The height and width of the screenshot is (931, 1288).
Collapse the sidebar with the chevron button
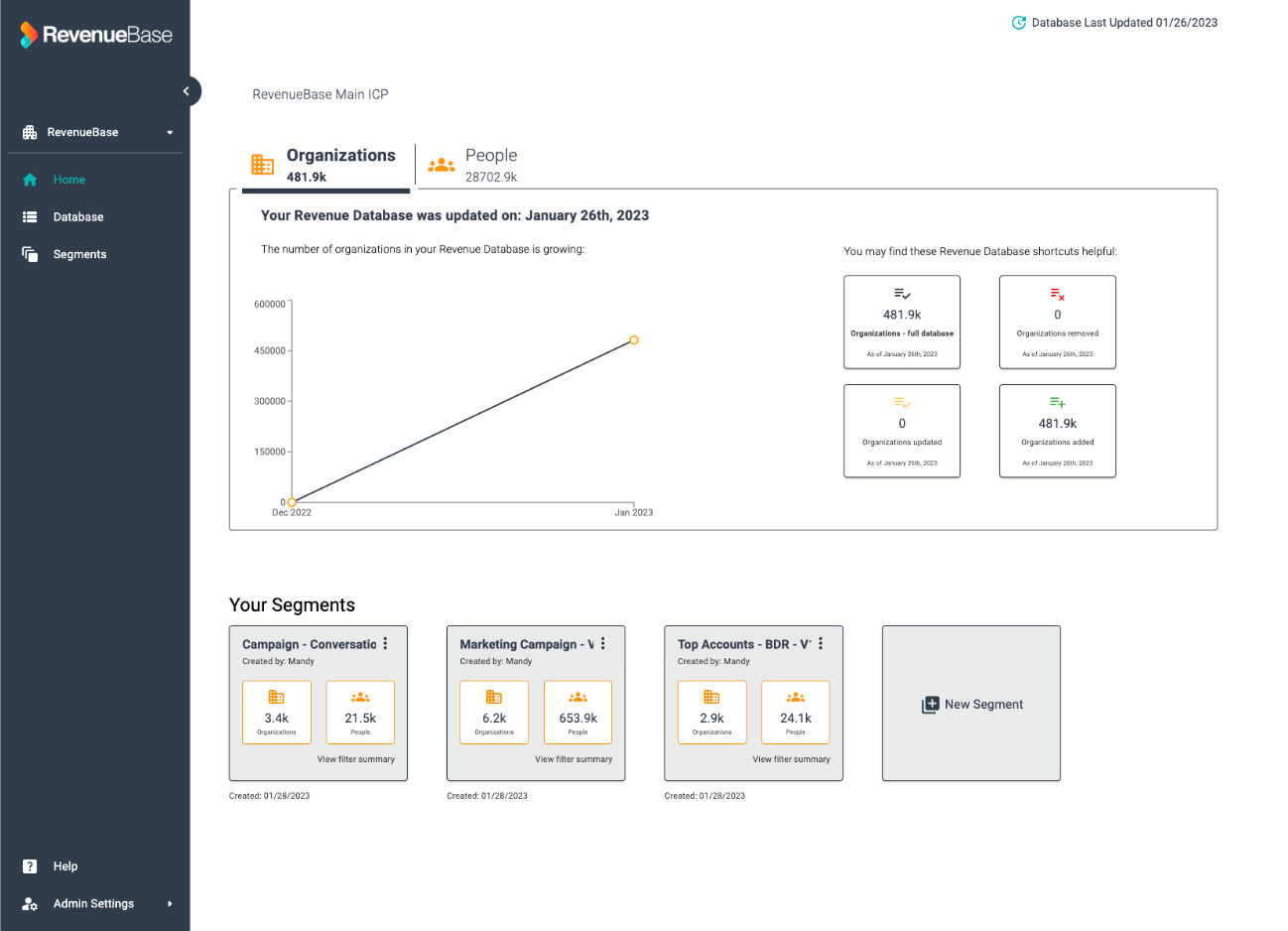(187, 91)
